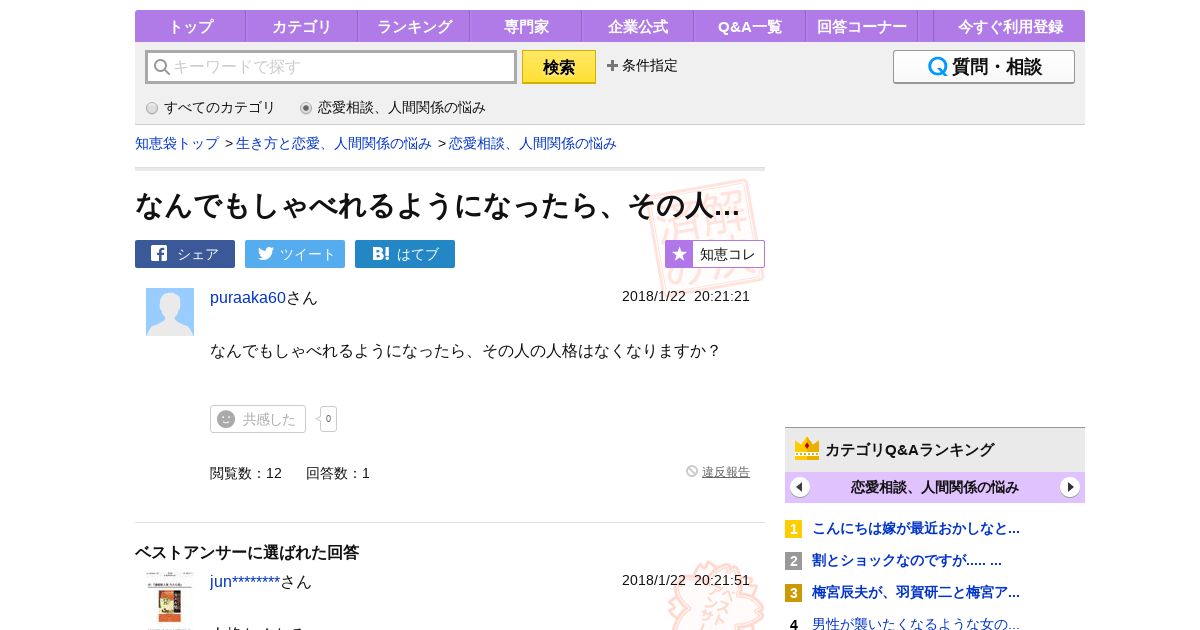Open puraaka60 avatar image

click(x=170, y=312)
